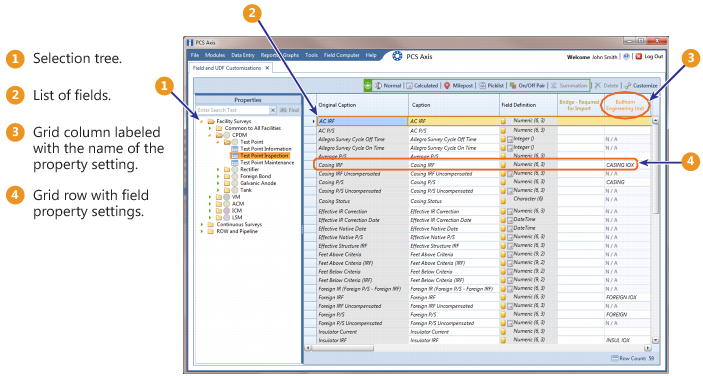
Task: Expand the Rectifier tree node
Action: click(x=218, y=170)
